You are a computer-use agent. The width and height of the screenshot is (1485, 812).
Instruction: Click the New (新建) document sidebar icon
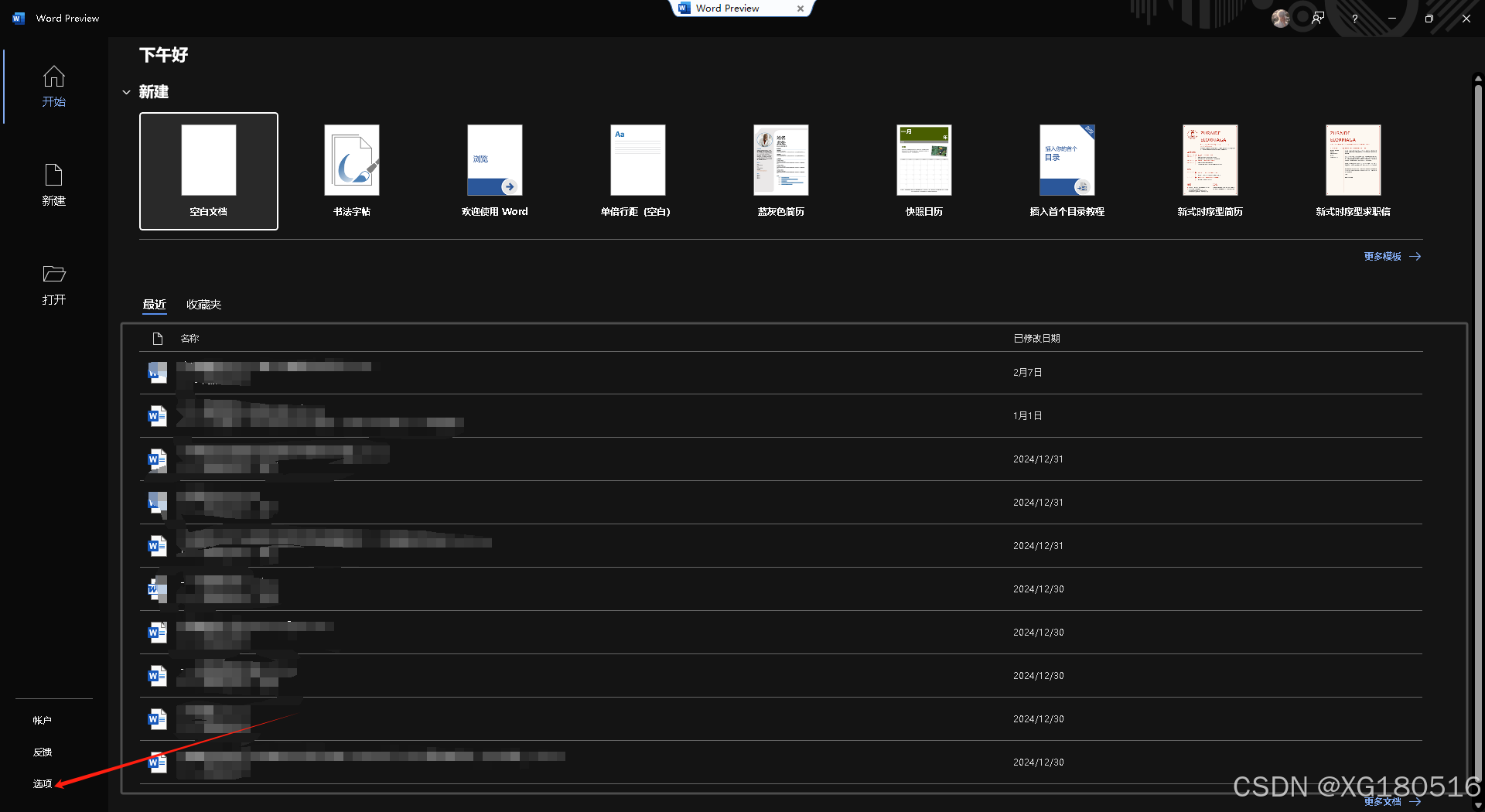coord(53,185)
